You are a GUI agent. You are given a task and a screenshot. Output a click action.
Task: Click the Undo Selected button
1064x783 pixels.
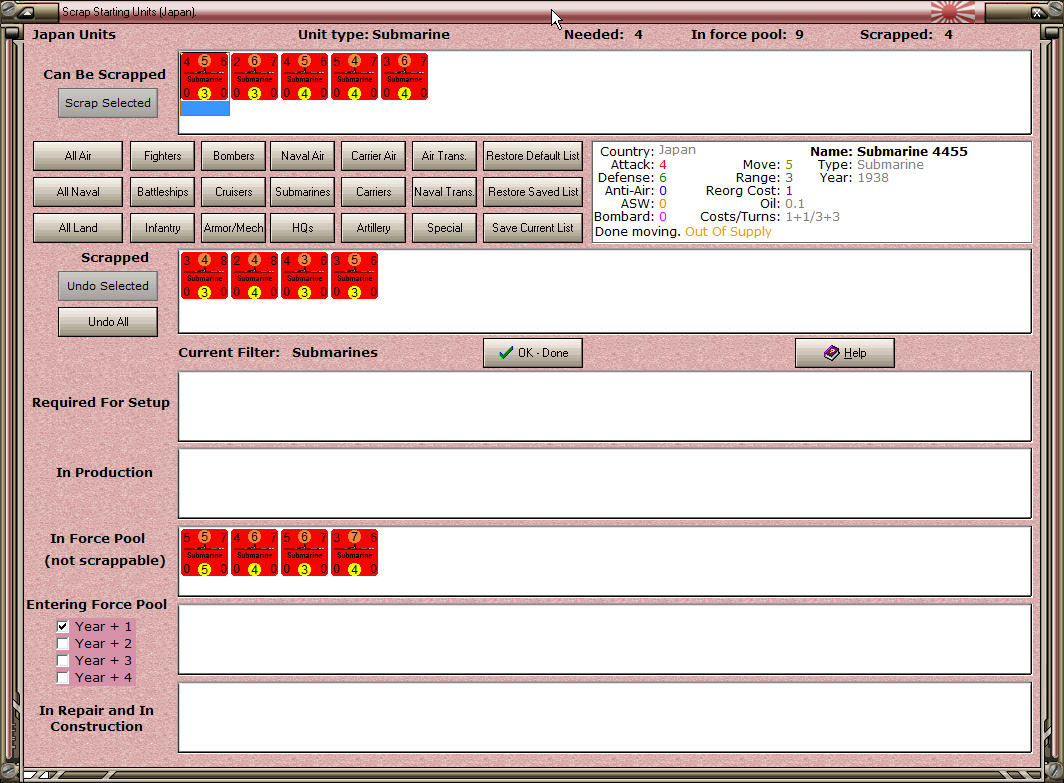point(108,286)
